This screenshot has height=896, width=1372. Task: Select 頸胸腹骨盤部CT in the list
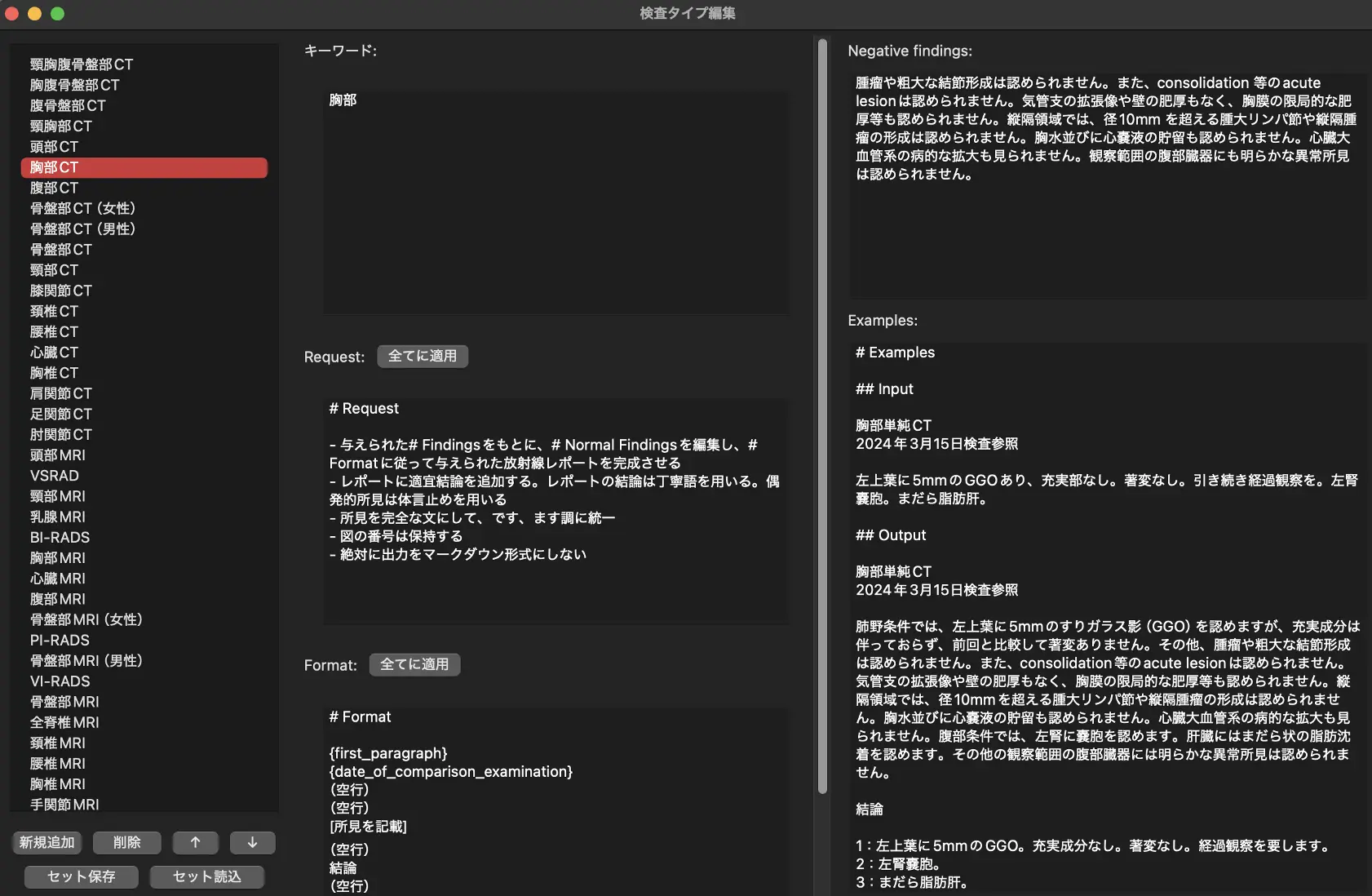pyautogui.click(x=81, y=64)
